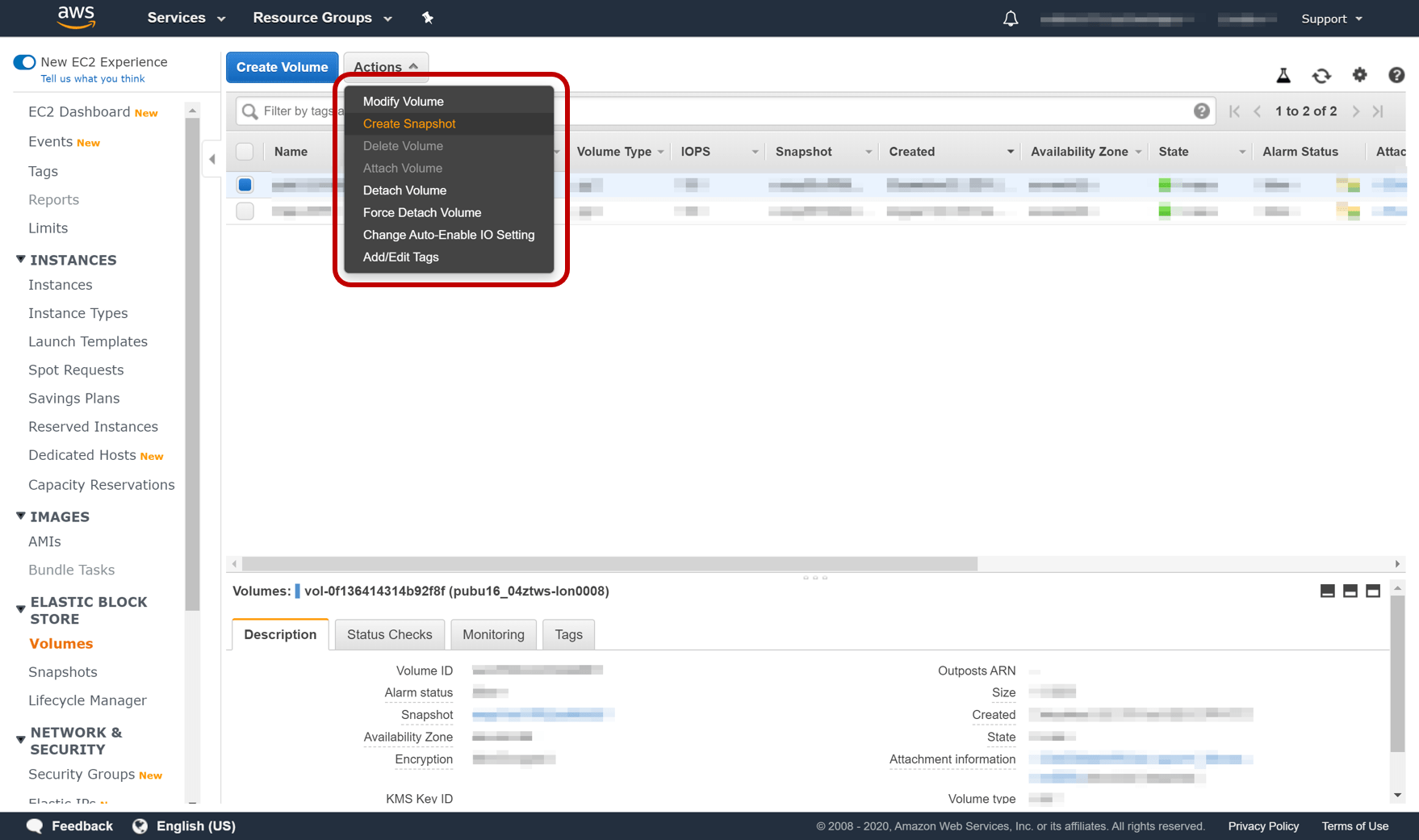The height and width of the screenshot is (840, 1419).
Task: Open the help question mark icon
Action: point(1396,74)
